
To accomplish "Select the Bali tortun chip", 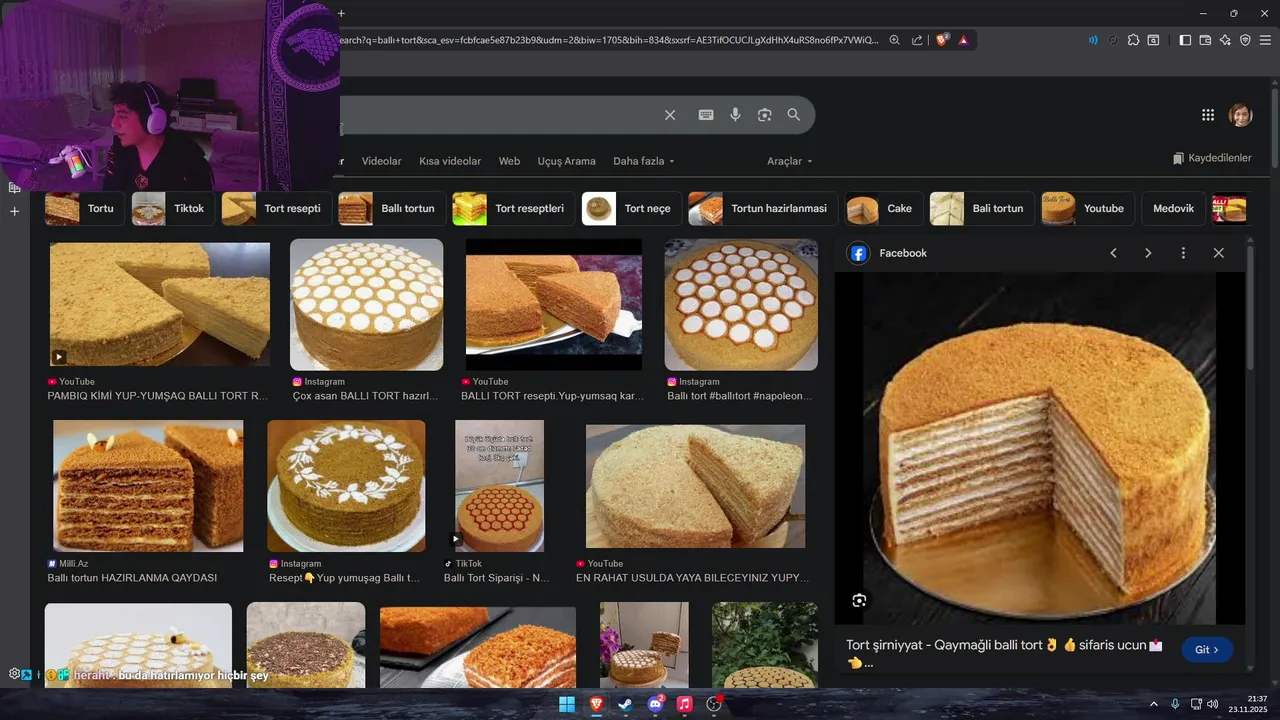I will click(x=981, y=208).
